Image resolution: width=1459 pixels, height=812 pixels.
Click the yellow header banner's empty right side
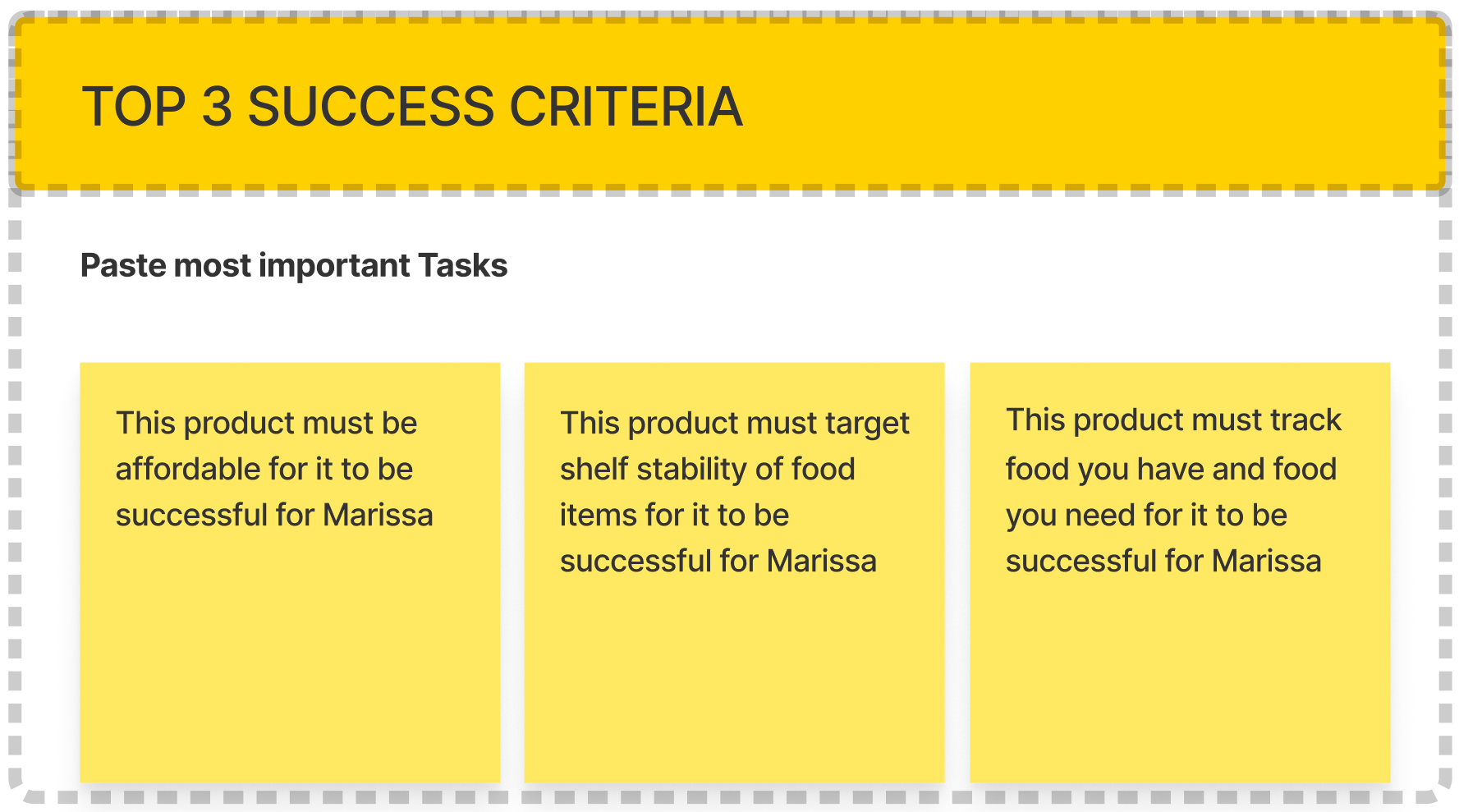tap(1092, 105)
